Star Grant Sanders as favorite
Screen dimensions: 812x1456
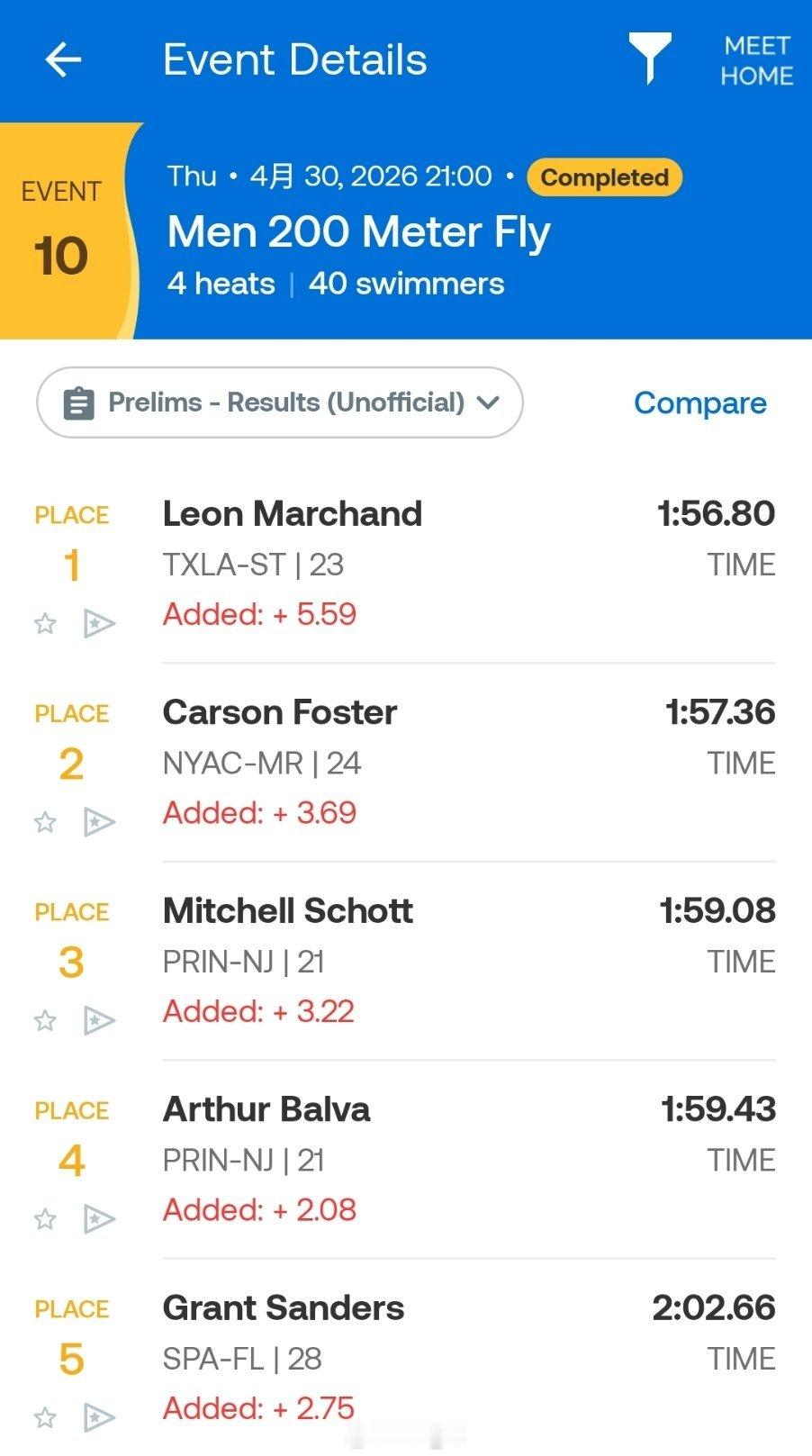point(45,1418)
